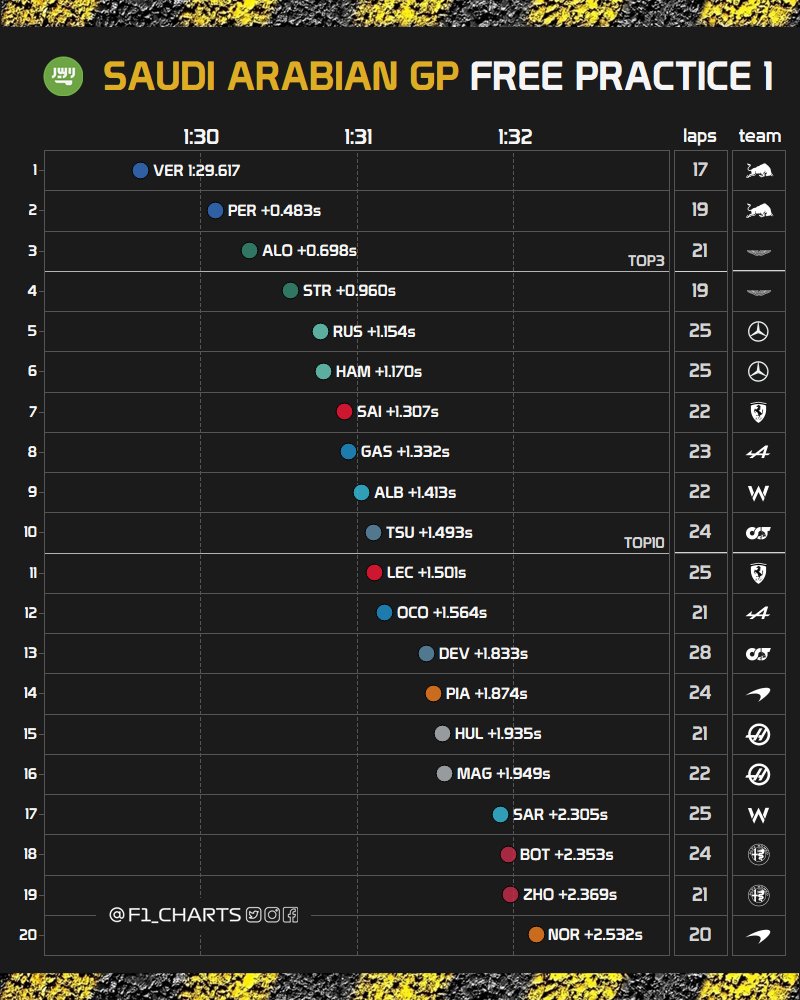The height and width of the screenshot is (1000, 800).
Task: Click the Alfa Romeo logo in Bottas's row
Action: click(759, 854)
